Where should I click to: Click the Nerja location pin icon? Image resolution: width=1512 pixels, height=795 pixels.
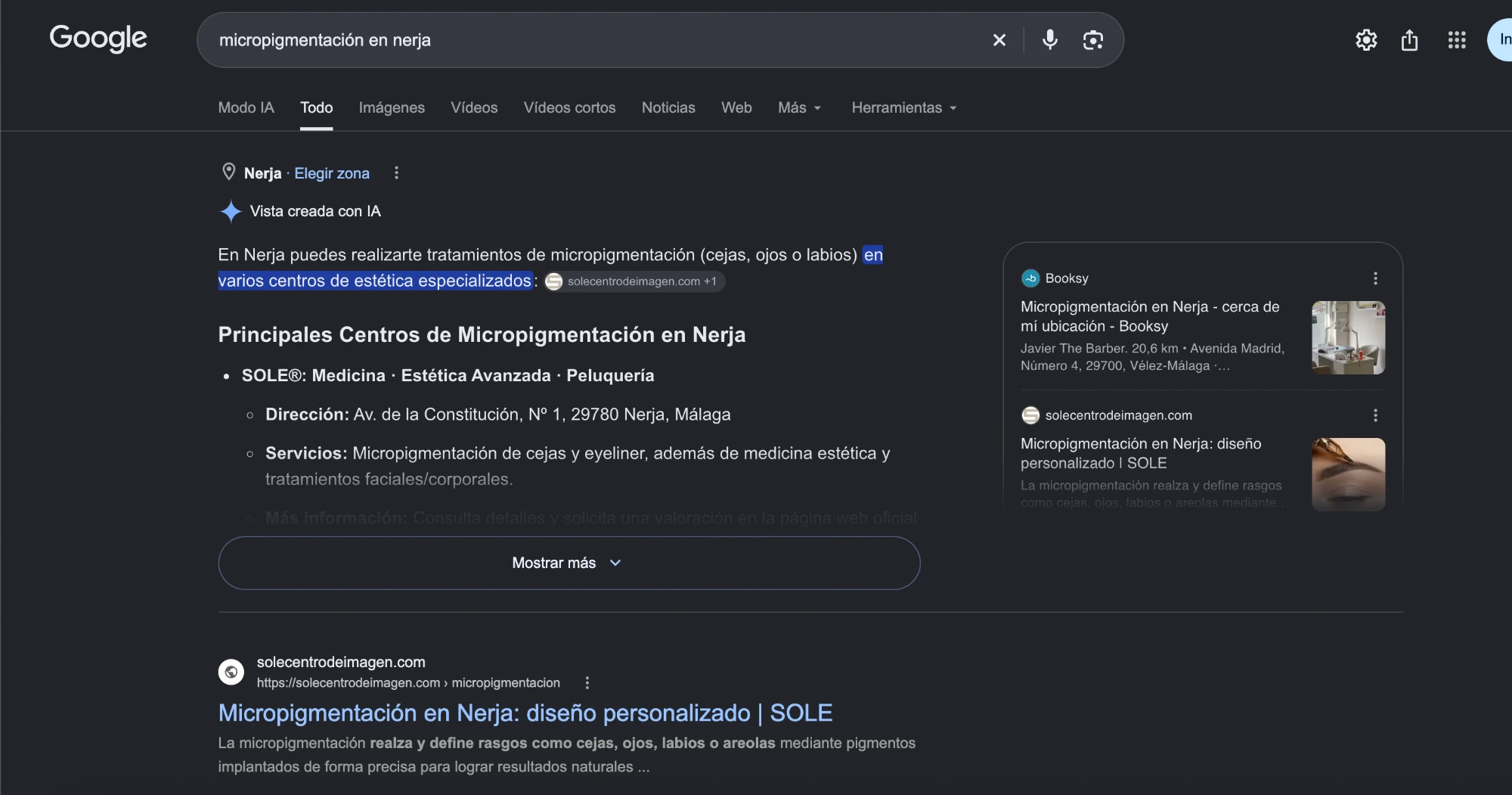[x=228, y=172]
